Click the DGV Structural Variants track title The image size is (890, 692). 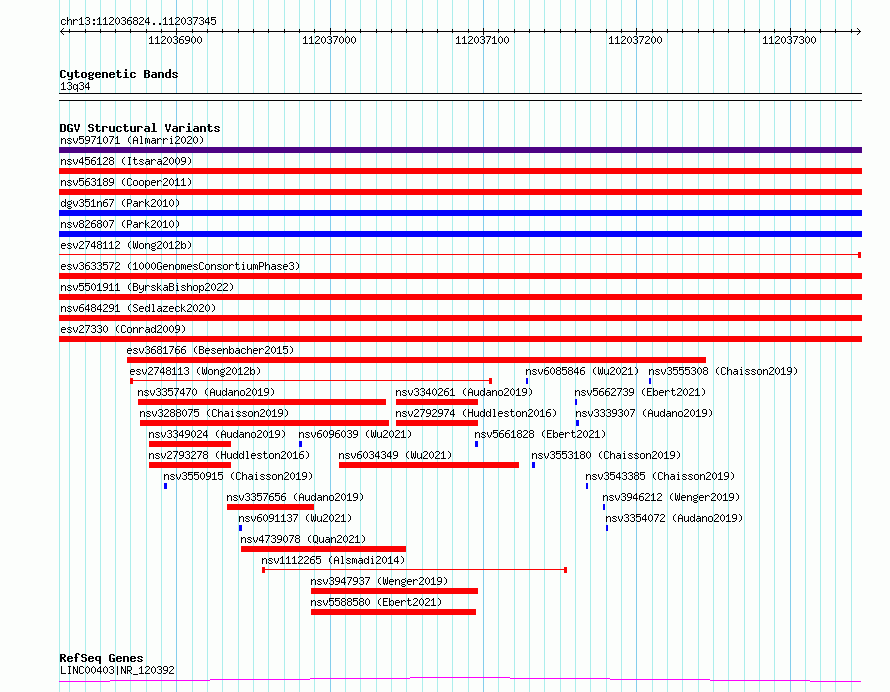pyautogui.click(x=140, y=128)
